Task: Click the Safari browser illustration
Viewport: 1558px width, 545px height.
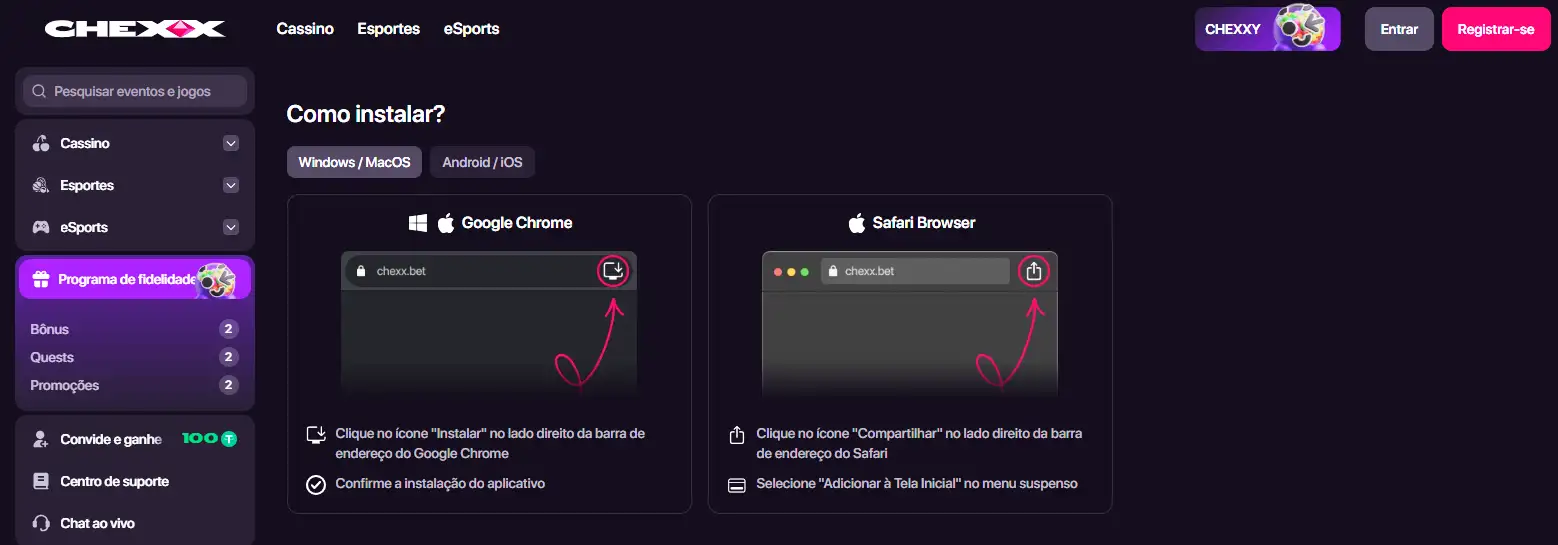Action: point(910,325)
